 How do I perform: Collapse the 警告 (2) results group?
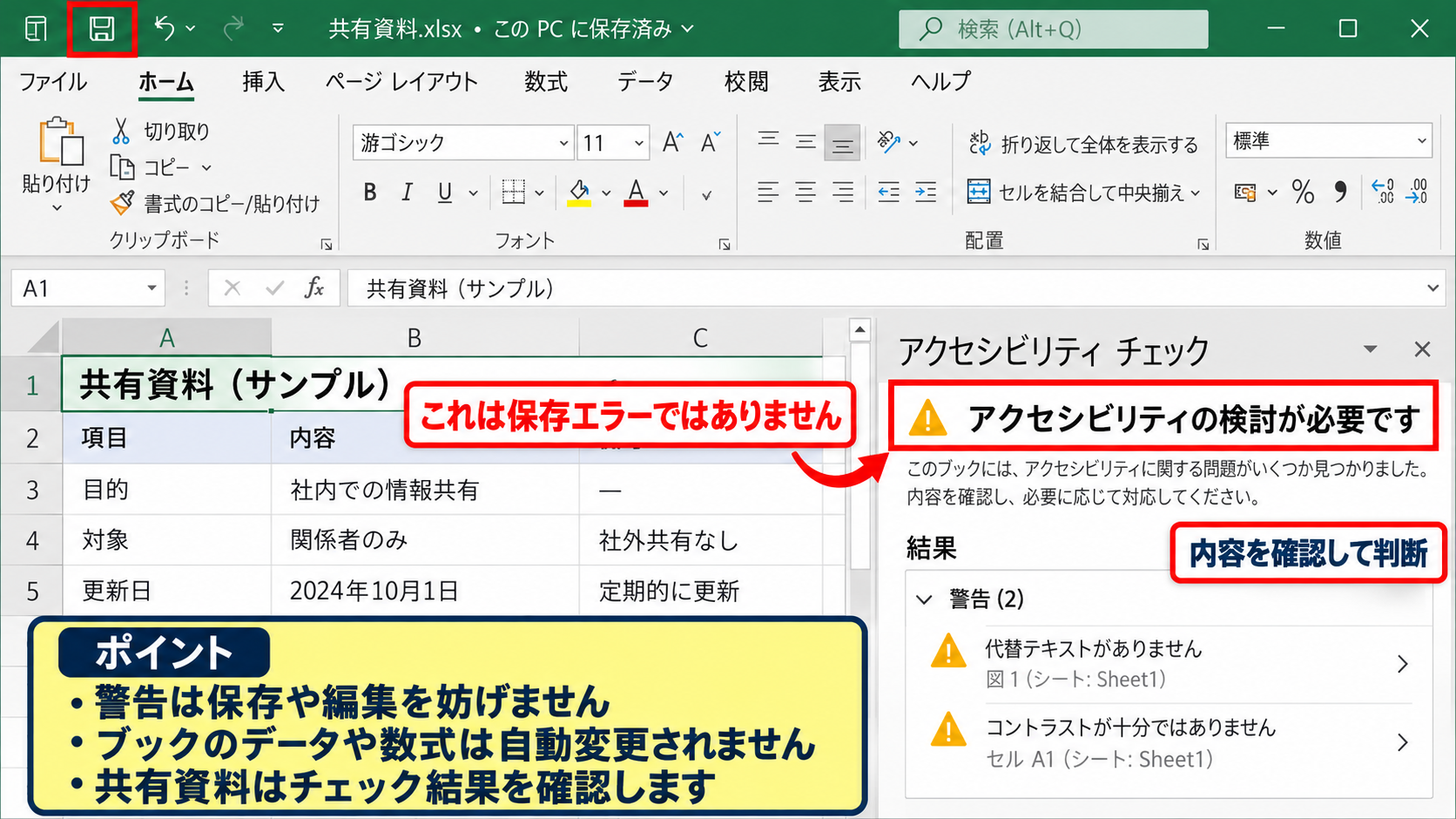925,599
